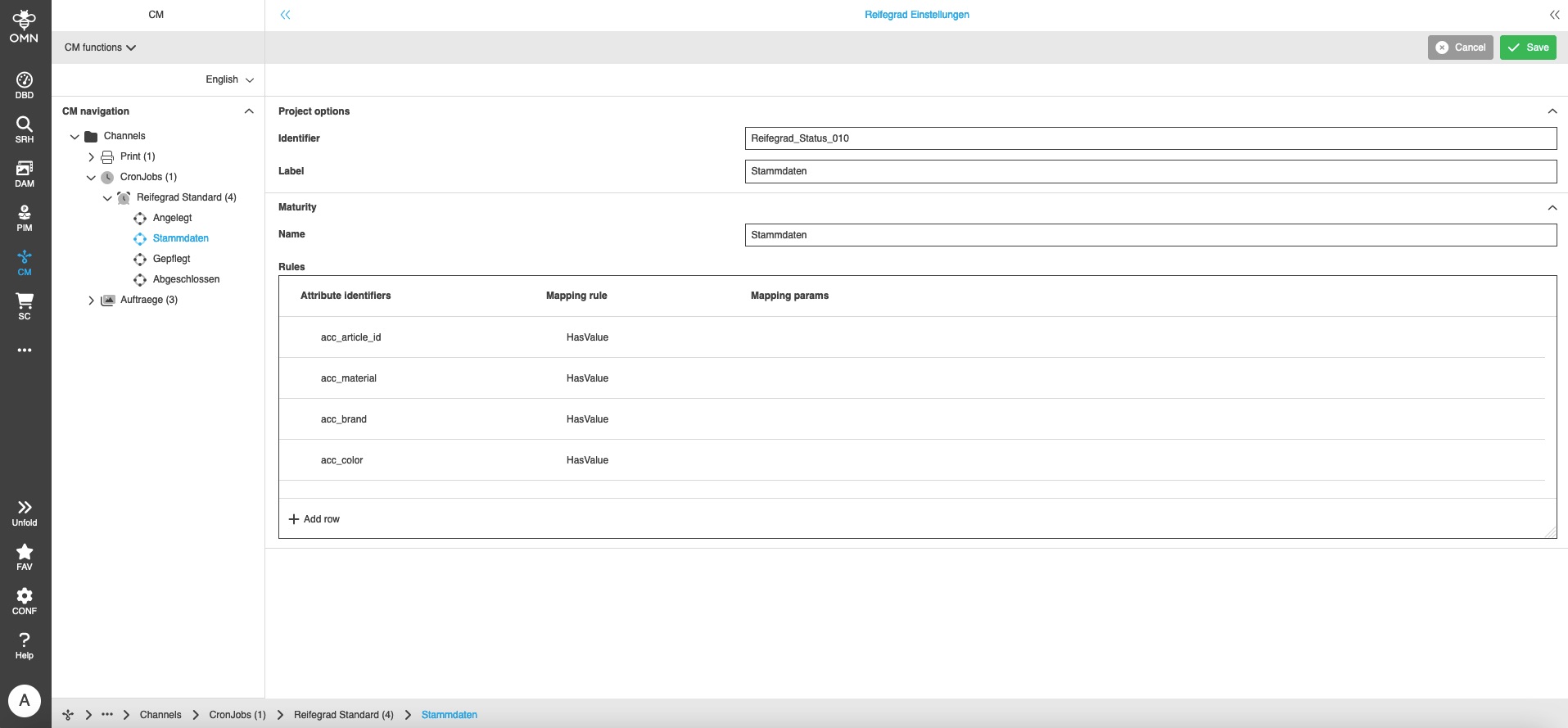Open Help

pyautogui.click(x=25, y=646)
